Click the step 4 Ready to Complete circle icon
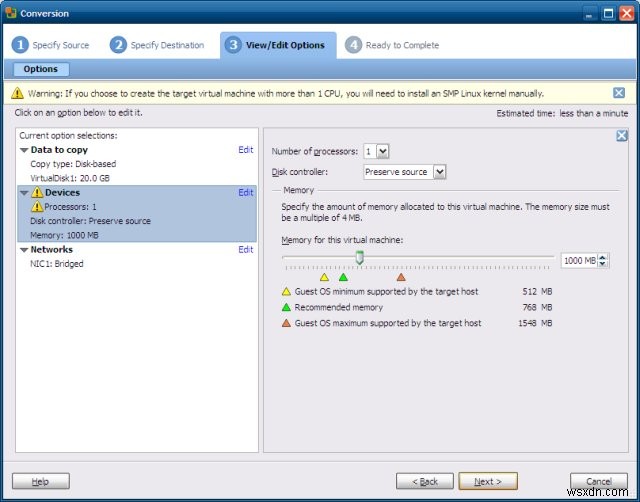 pyautogui.click(x=353, y=45)
